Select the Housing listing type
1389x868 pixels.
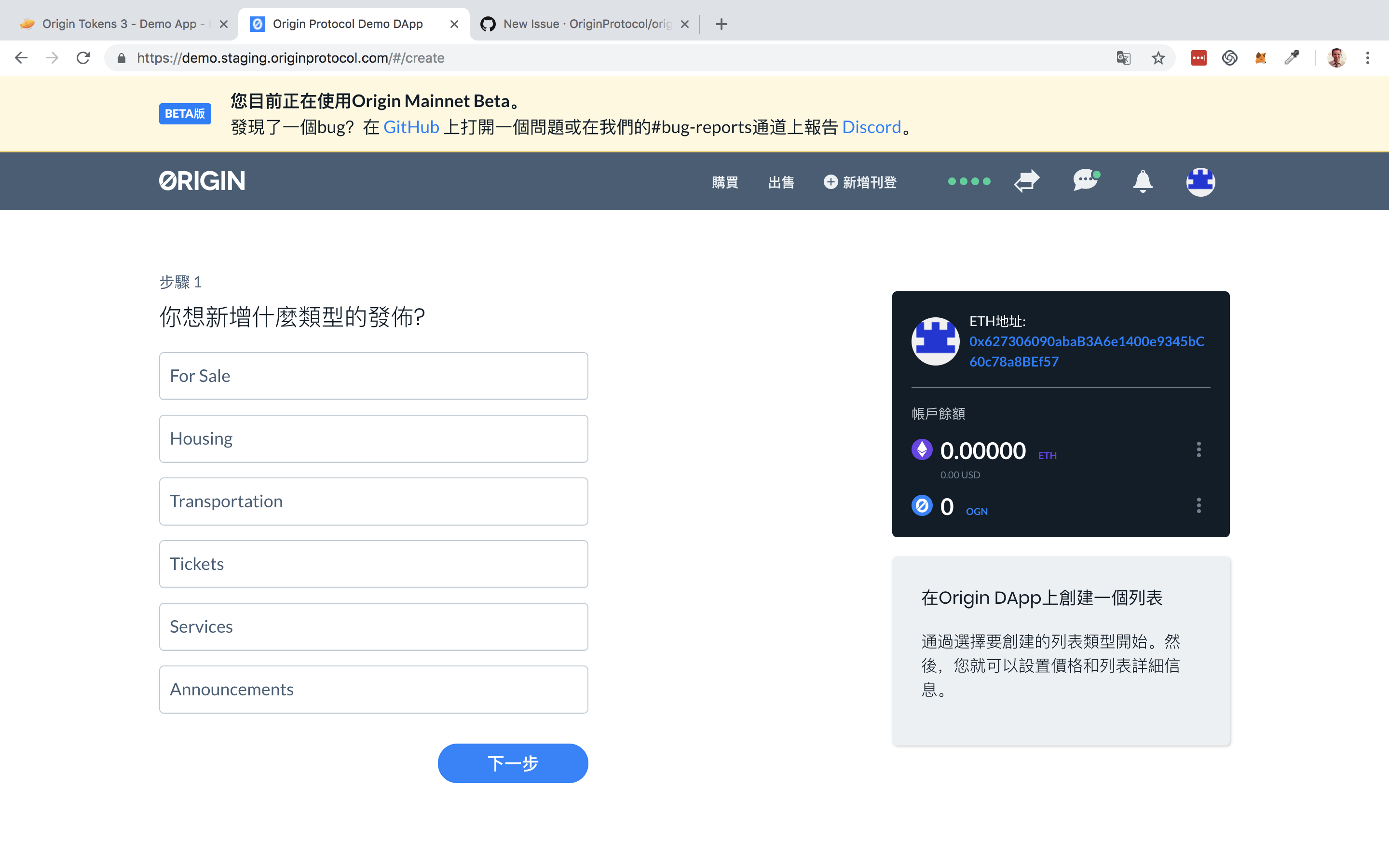point(374,439)
